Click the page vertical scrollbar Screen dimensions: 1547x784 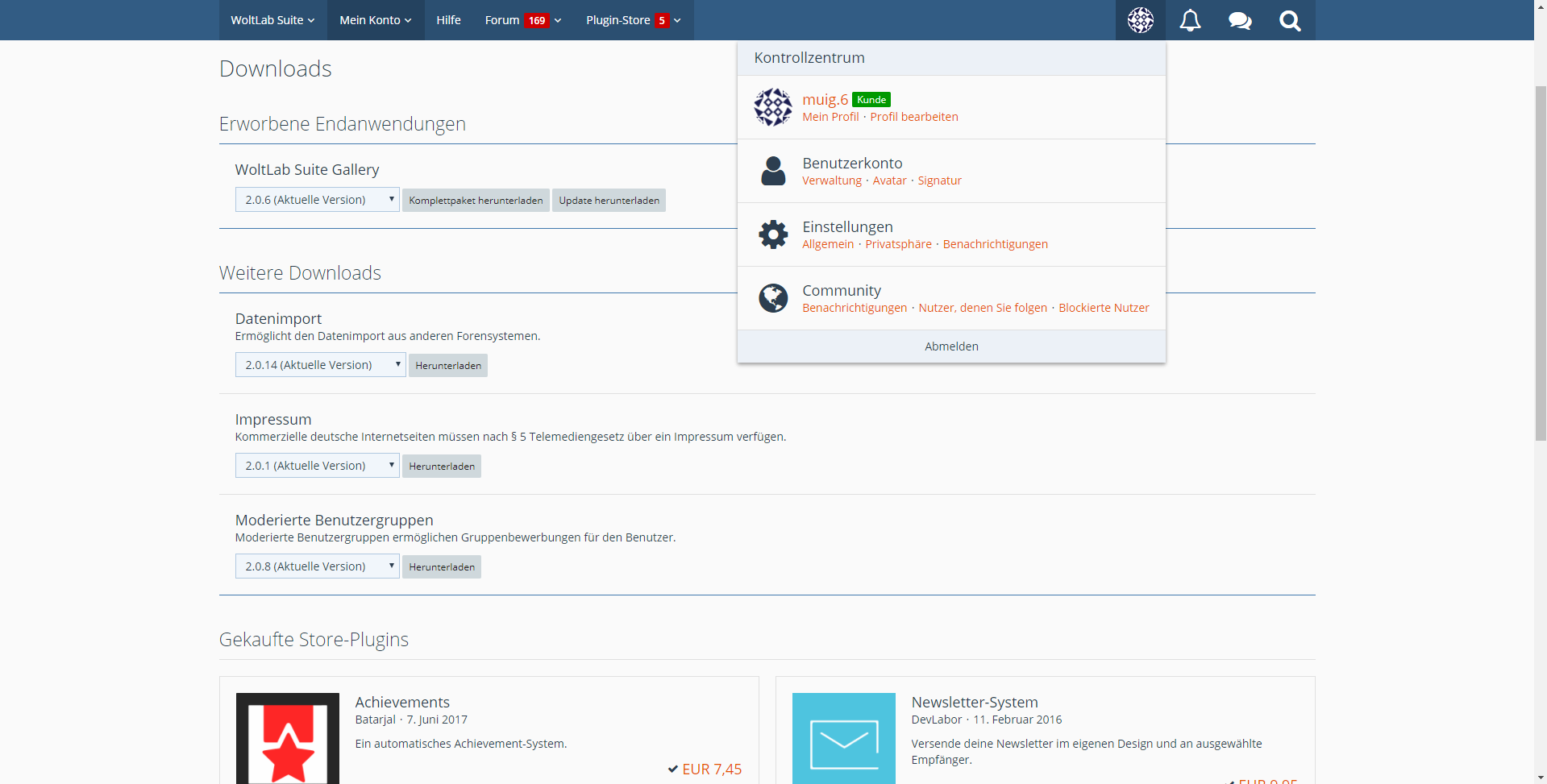click(1540, 263)
